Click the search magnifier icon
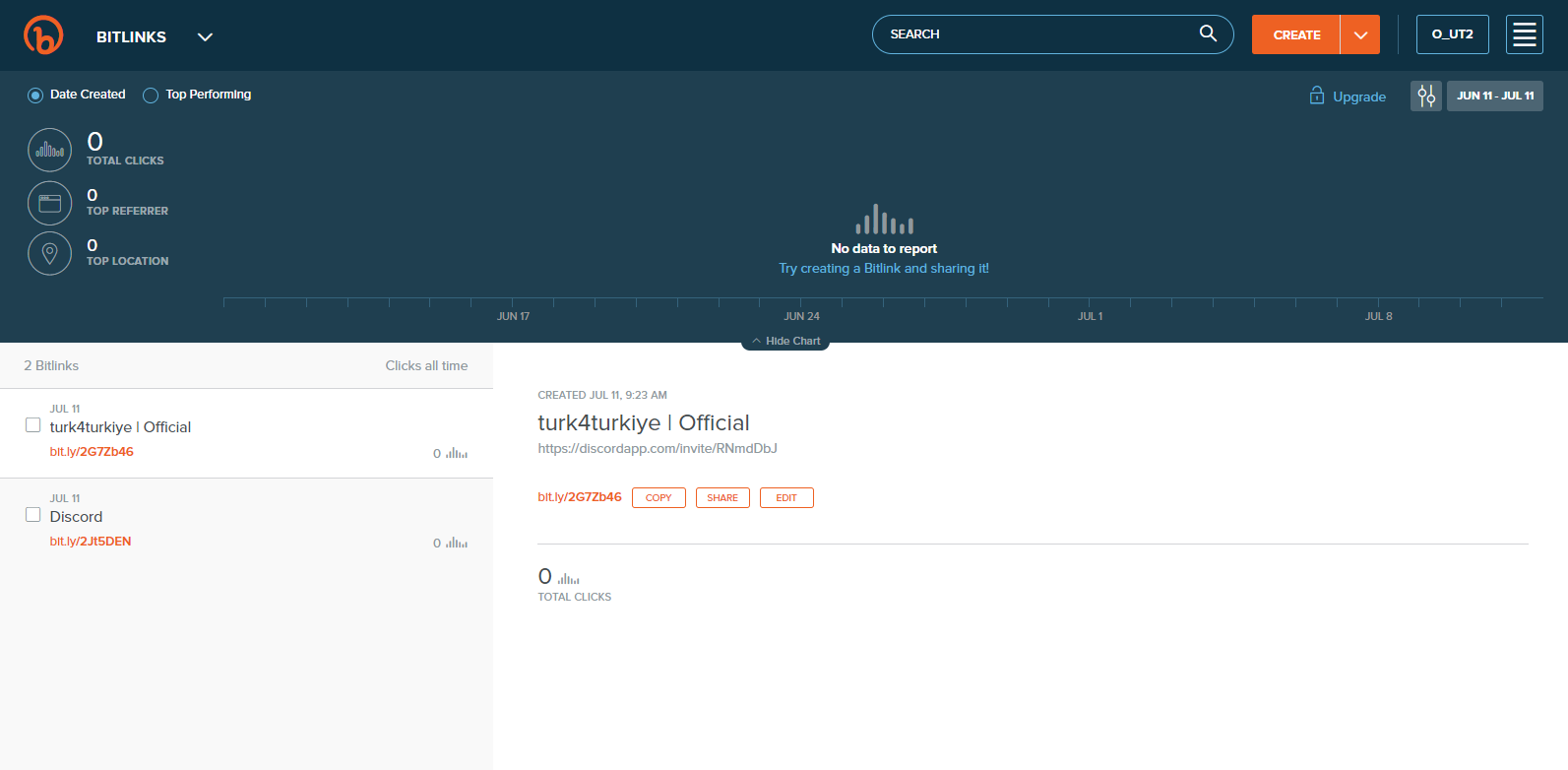The height and width of the screenshot is (770, 1568). (x=1208, y=33)
